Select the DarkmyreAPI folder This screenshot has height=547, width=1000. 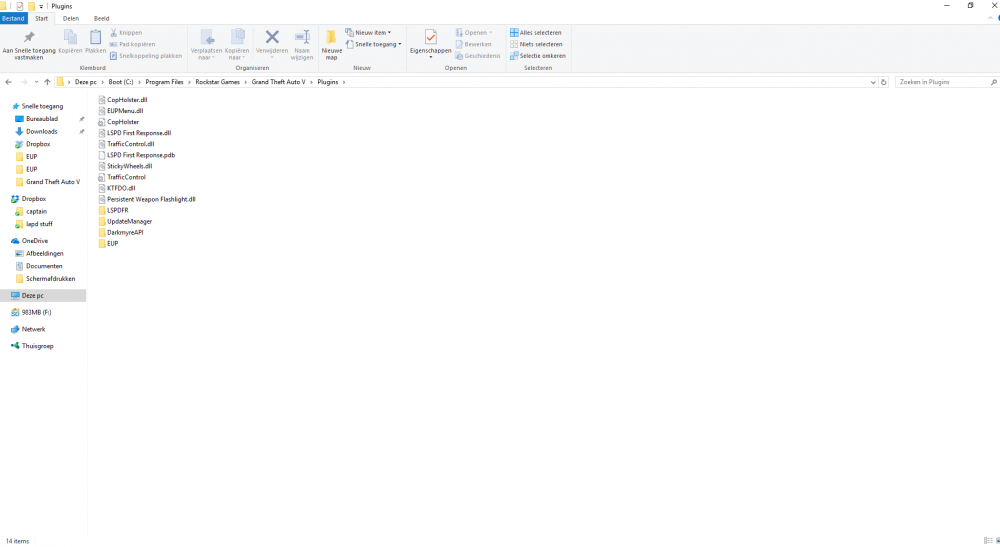tap(125, 232)
